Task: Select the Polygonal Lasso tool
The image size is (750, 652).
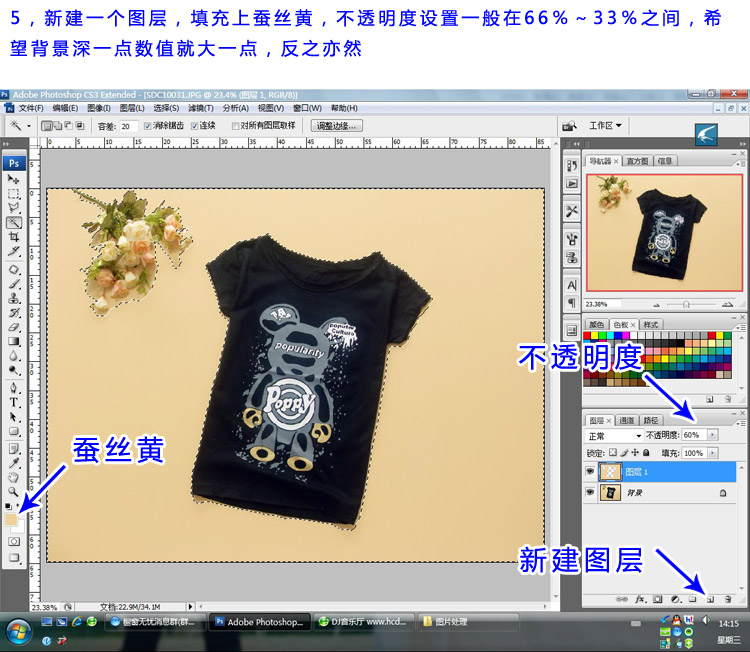Action: pyautogui.click(x=13, y=208)
